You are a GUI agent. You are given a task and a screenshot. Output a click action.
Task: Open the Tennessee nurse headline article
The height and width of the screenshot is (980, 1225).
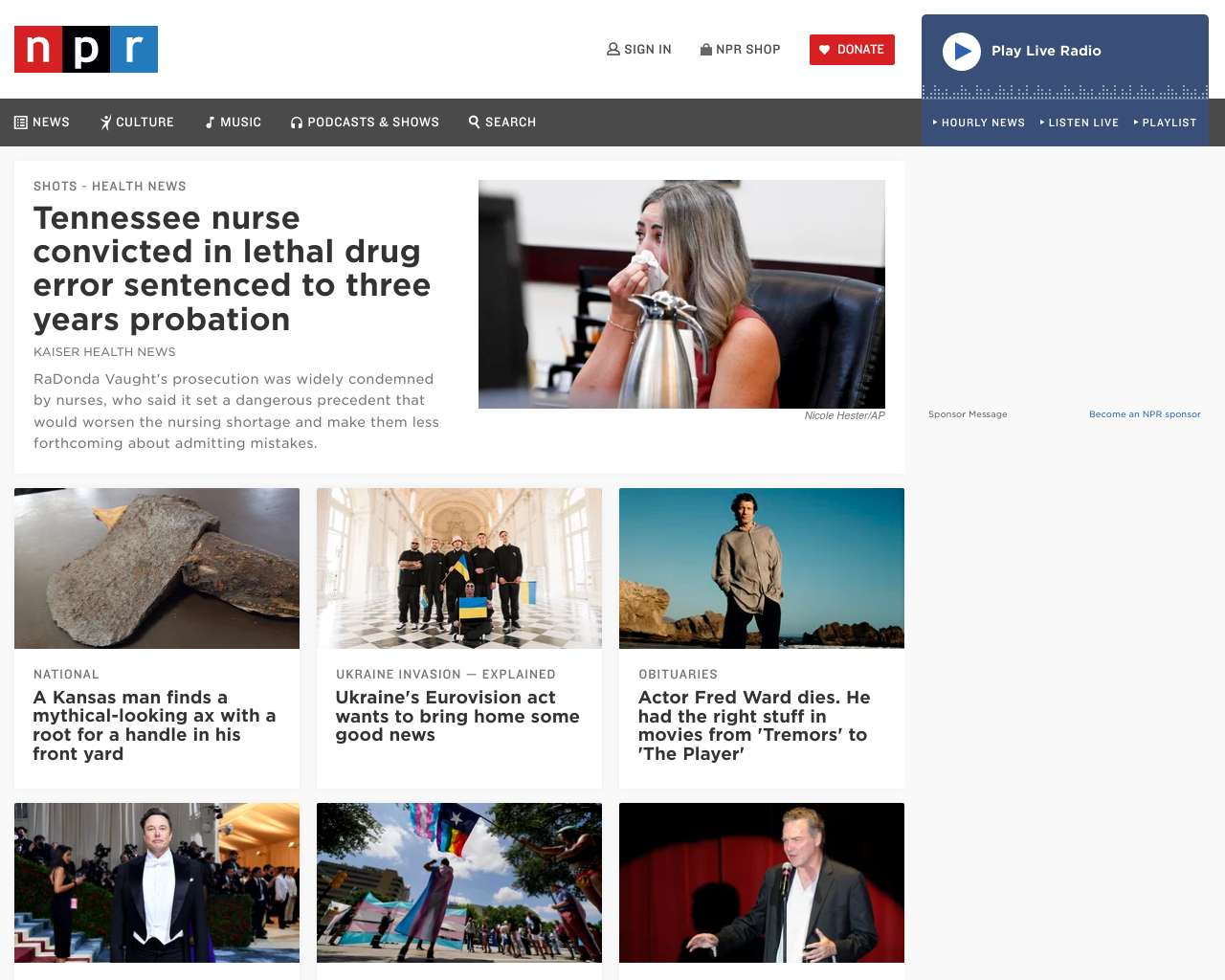coord(232,269)
